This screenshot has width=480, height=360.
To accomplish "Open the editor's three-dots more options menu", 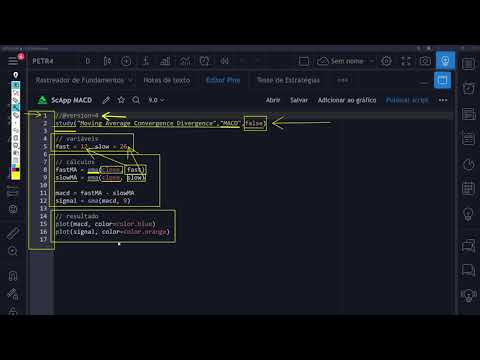I will tap(443, 100).
